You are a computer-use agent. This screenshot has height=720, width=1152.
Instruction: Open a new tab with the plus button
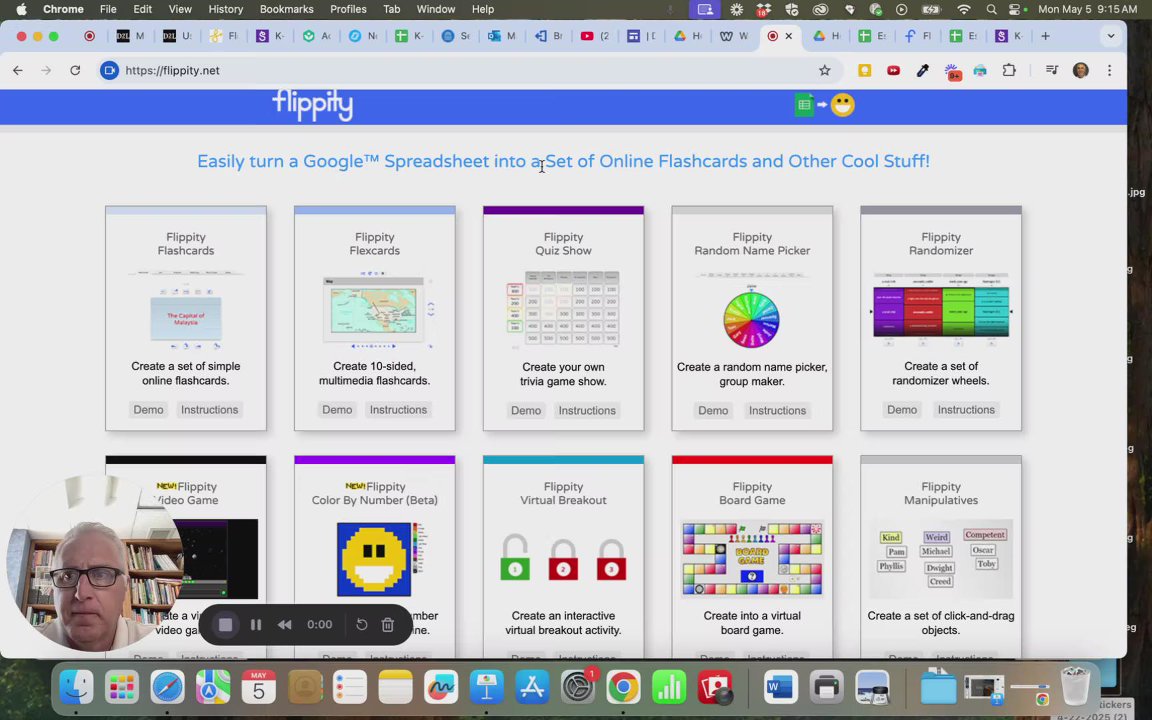pos(1045,36)
